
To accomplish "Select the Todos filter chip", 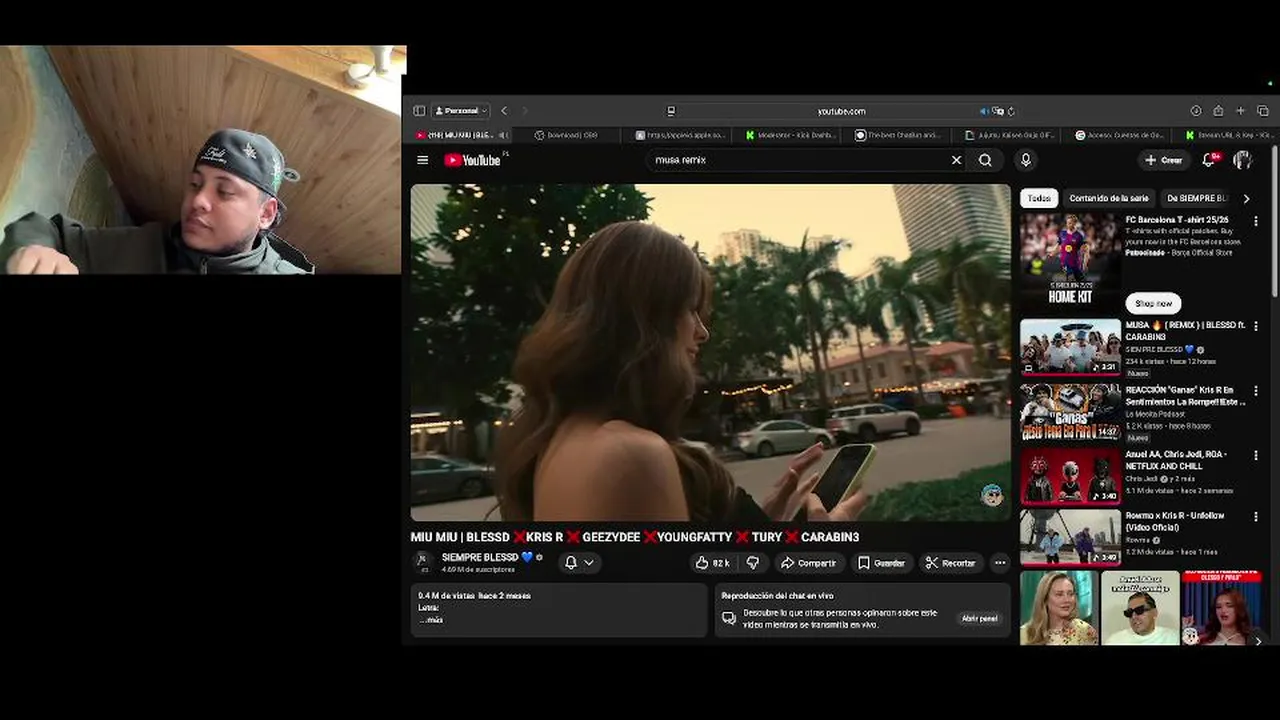I will (1039, 198).
